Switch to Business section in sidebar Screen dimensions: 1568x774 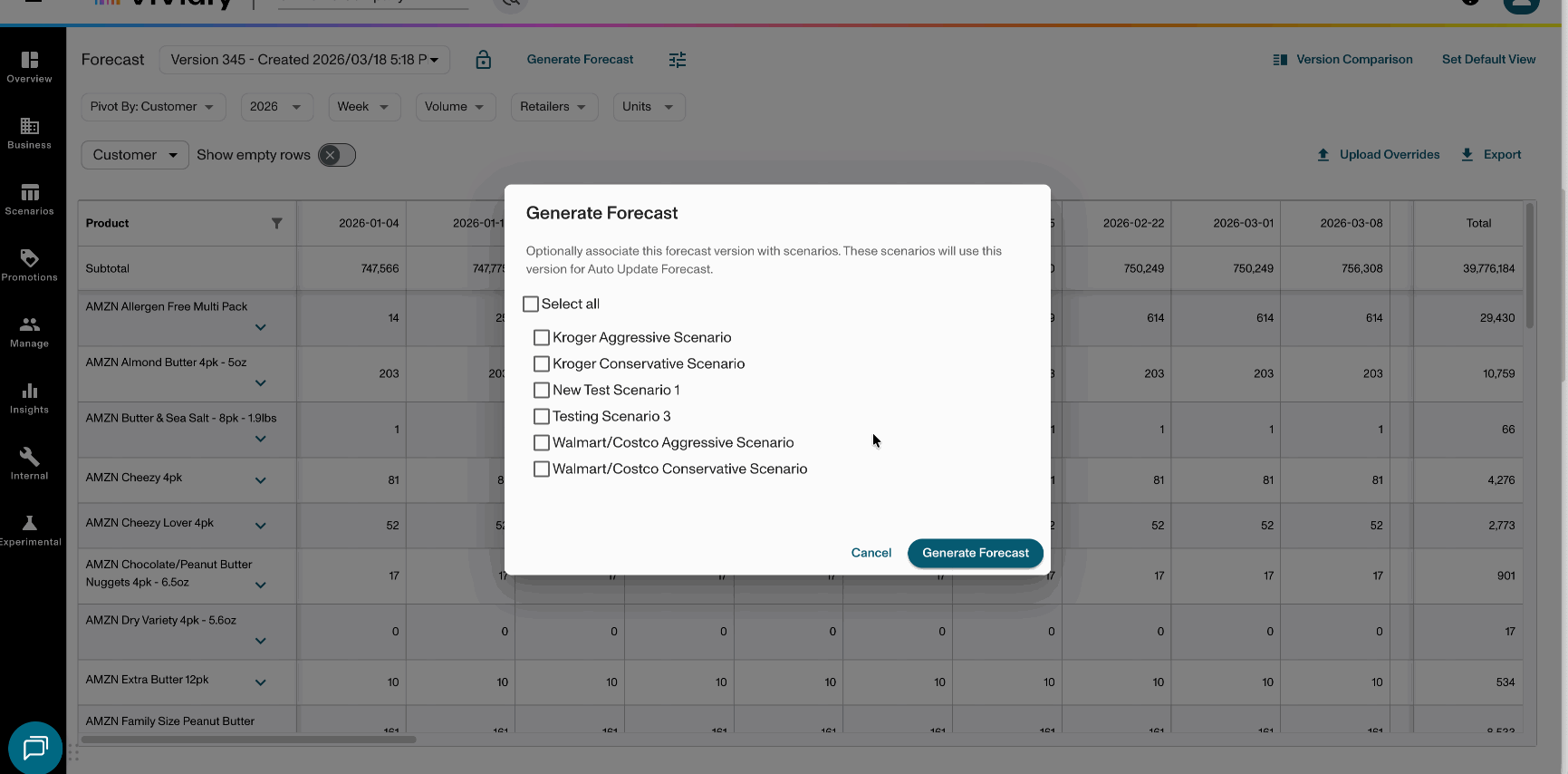(30, 133)
